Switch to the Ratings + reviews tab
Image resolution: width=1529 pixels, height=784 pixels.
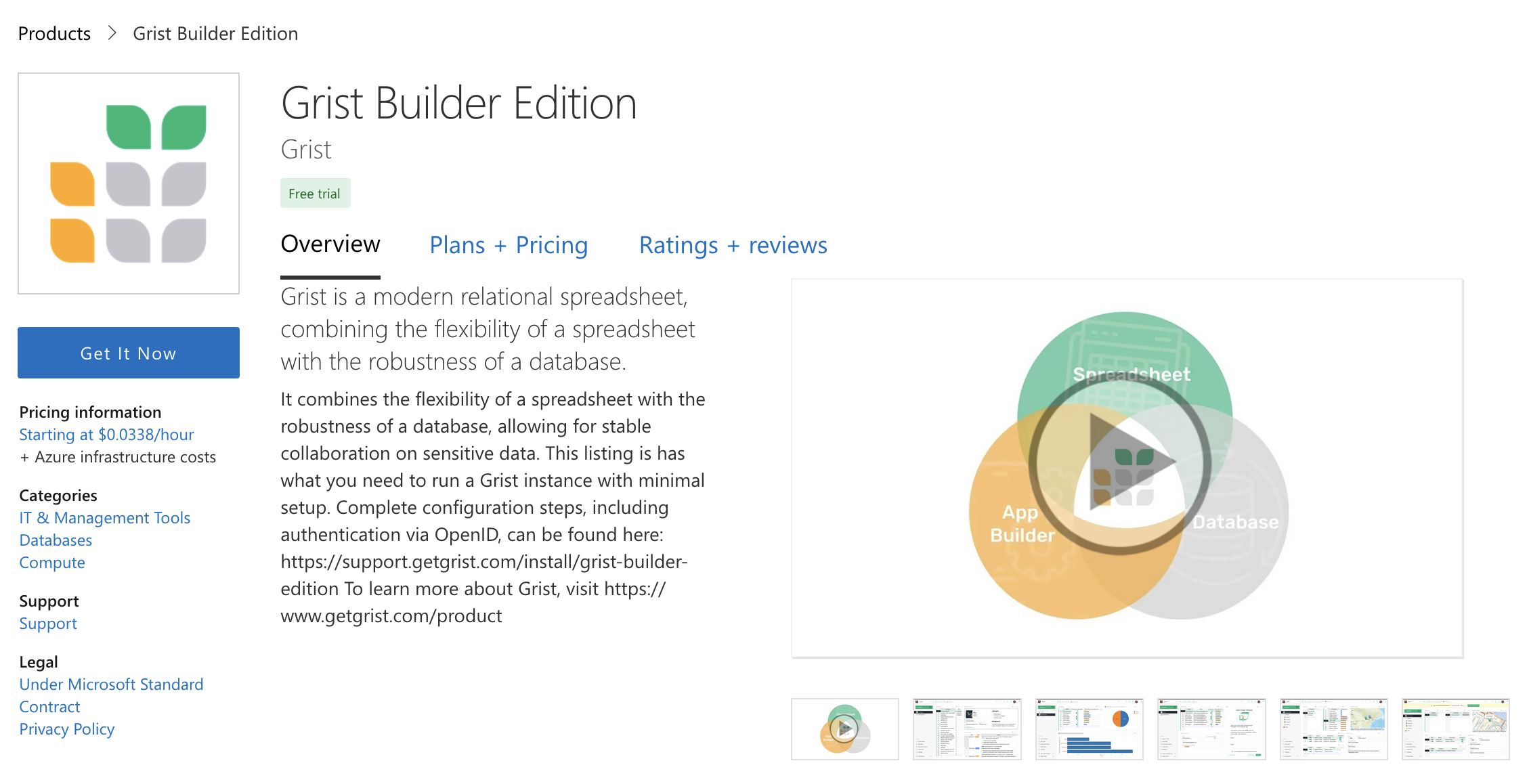[733, 243]
